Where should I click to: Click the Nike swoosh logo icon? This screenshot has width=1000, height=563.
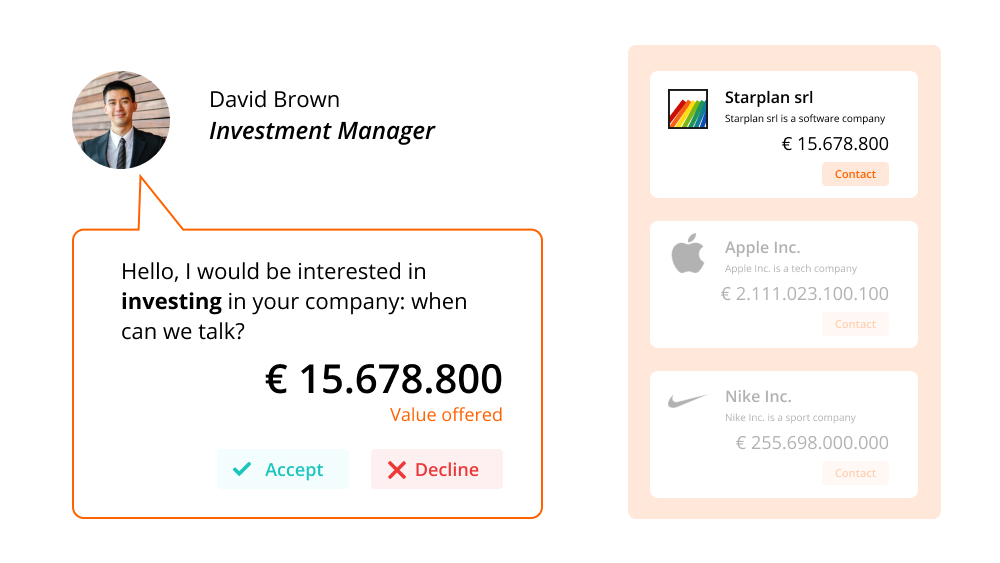coord(688,401)
